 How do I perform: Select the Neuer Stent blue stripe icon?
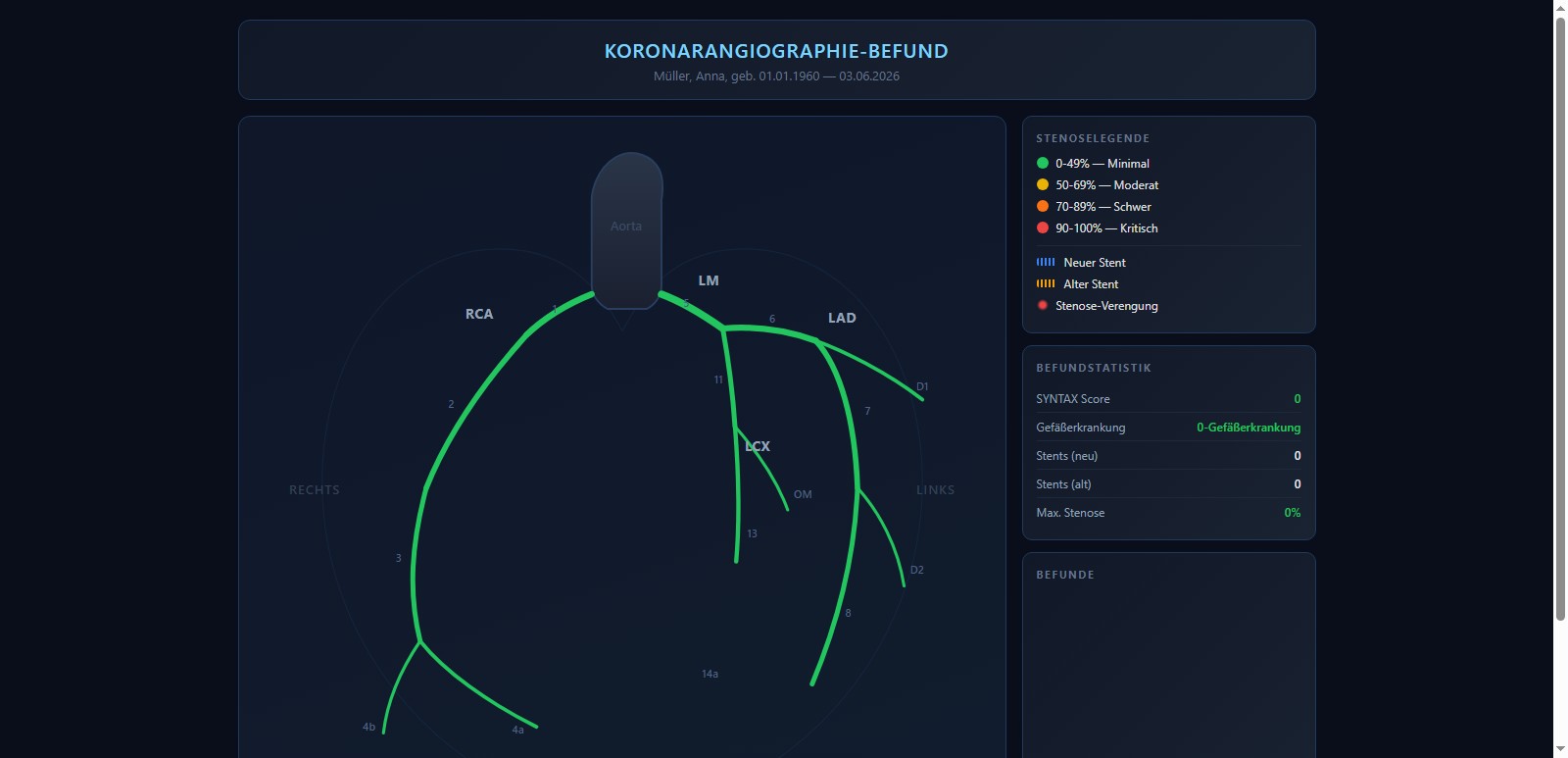[x=1046, y=262]
